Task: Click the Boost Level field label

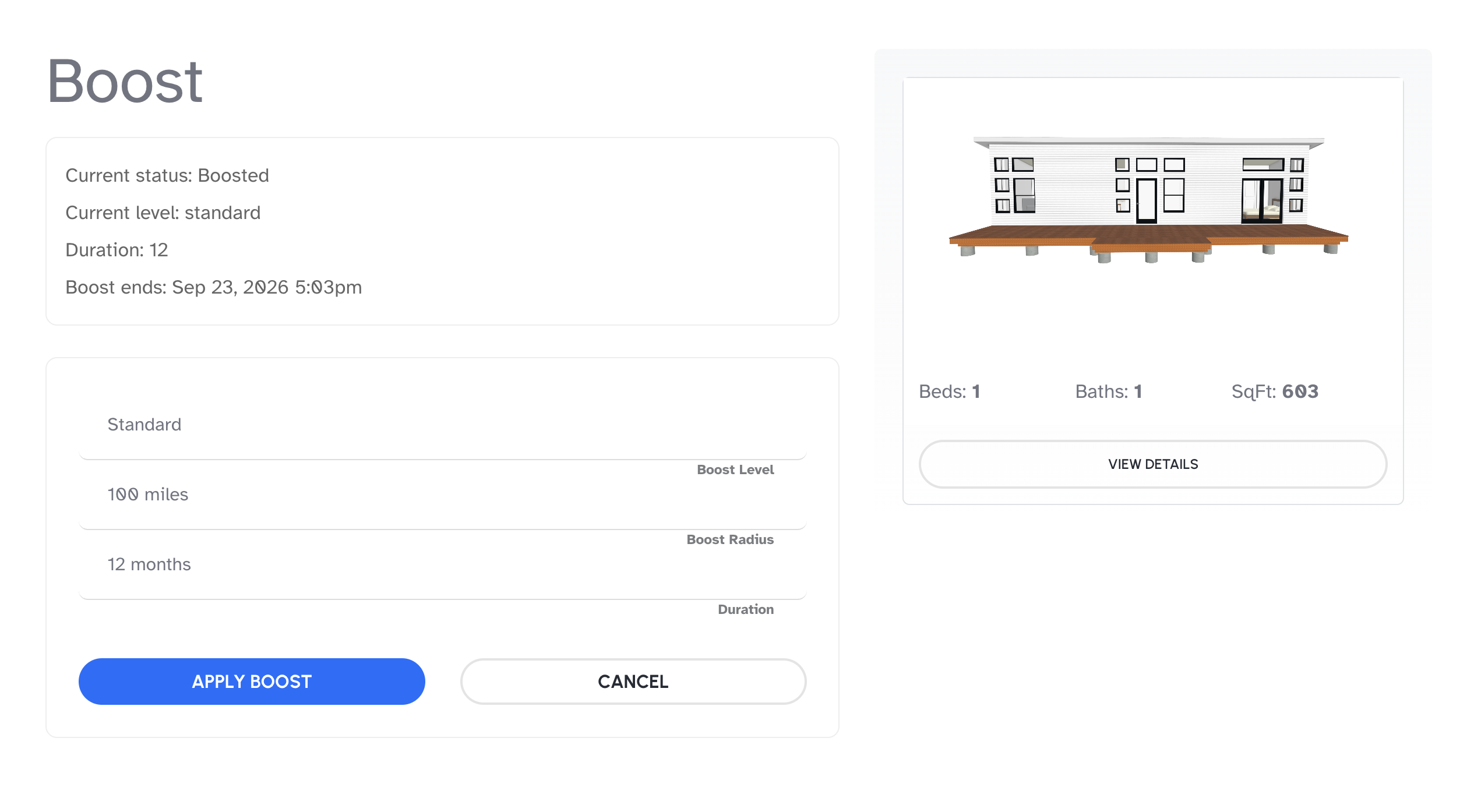Action: [x=735, y=469]
